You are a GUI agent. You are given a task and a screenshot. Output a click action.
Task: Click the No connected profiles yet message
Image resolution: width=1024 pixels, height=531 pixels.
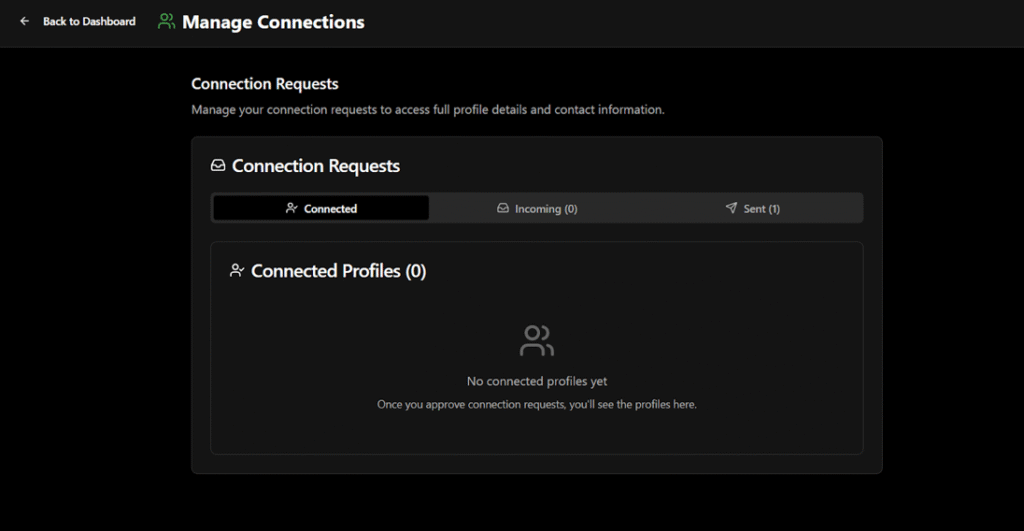(x=537, y=381)
